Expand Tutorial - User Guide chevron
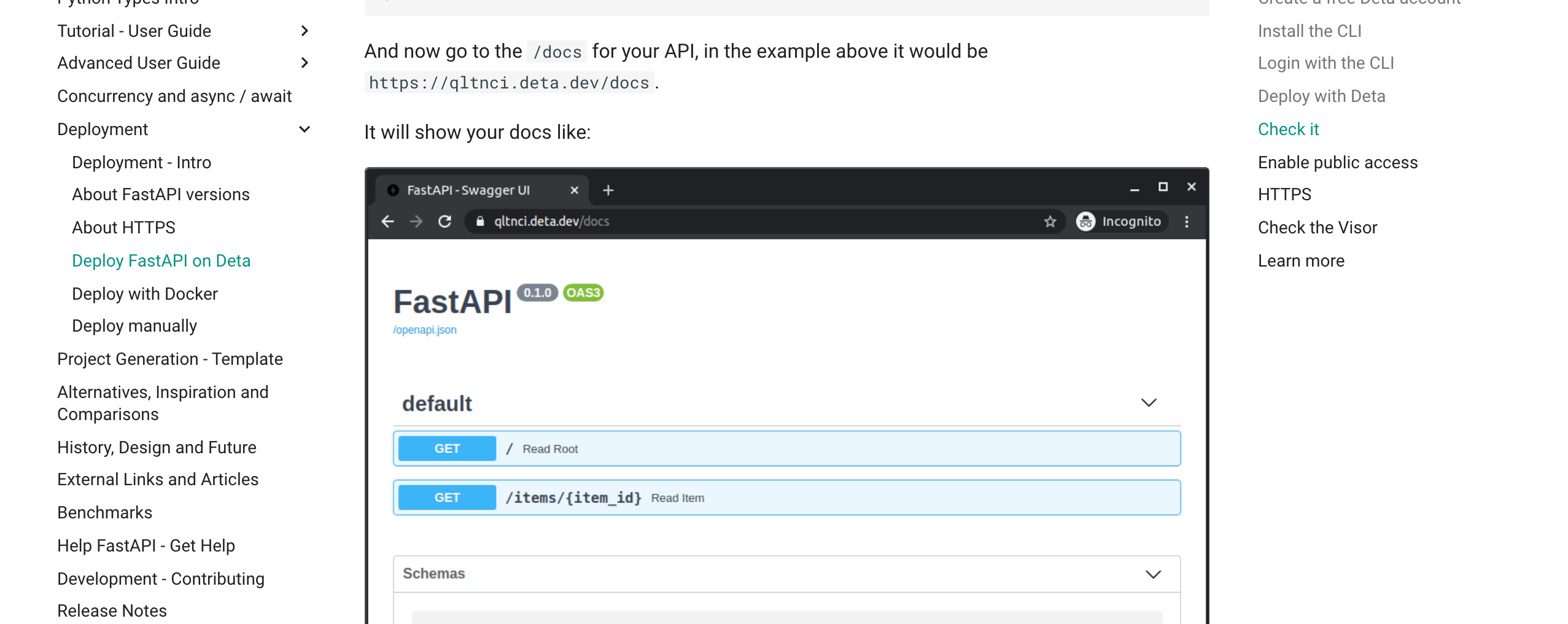This screenshot has width=1568, height=624. [x=305, y=31]
